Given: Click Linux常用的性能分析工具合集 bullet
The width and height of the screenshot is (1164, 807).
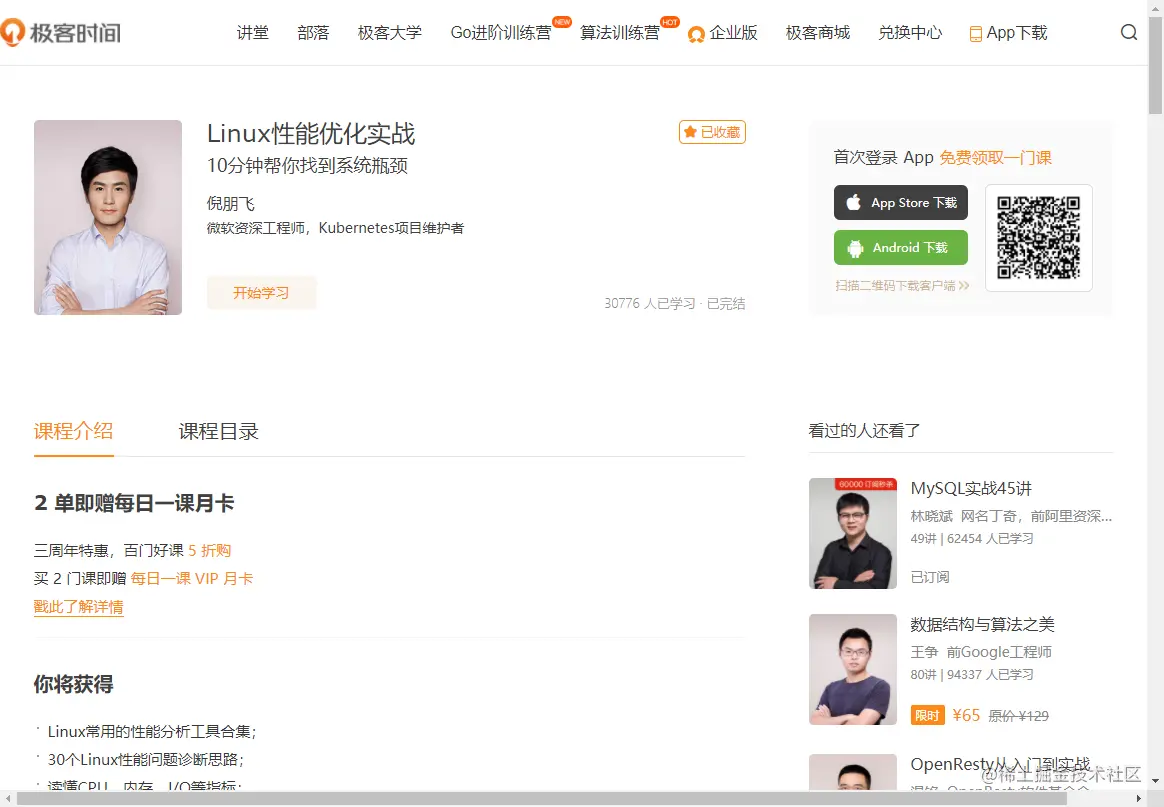Looking at the screenshot, I should [151, 731].
